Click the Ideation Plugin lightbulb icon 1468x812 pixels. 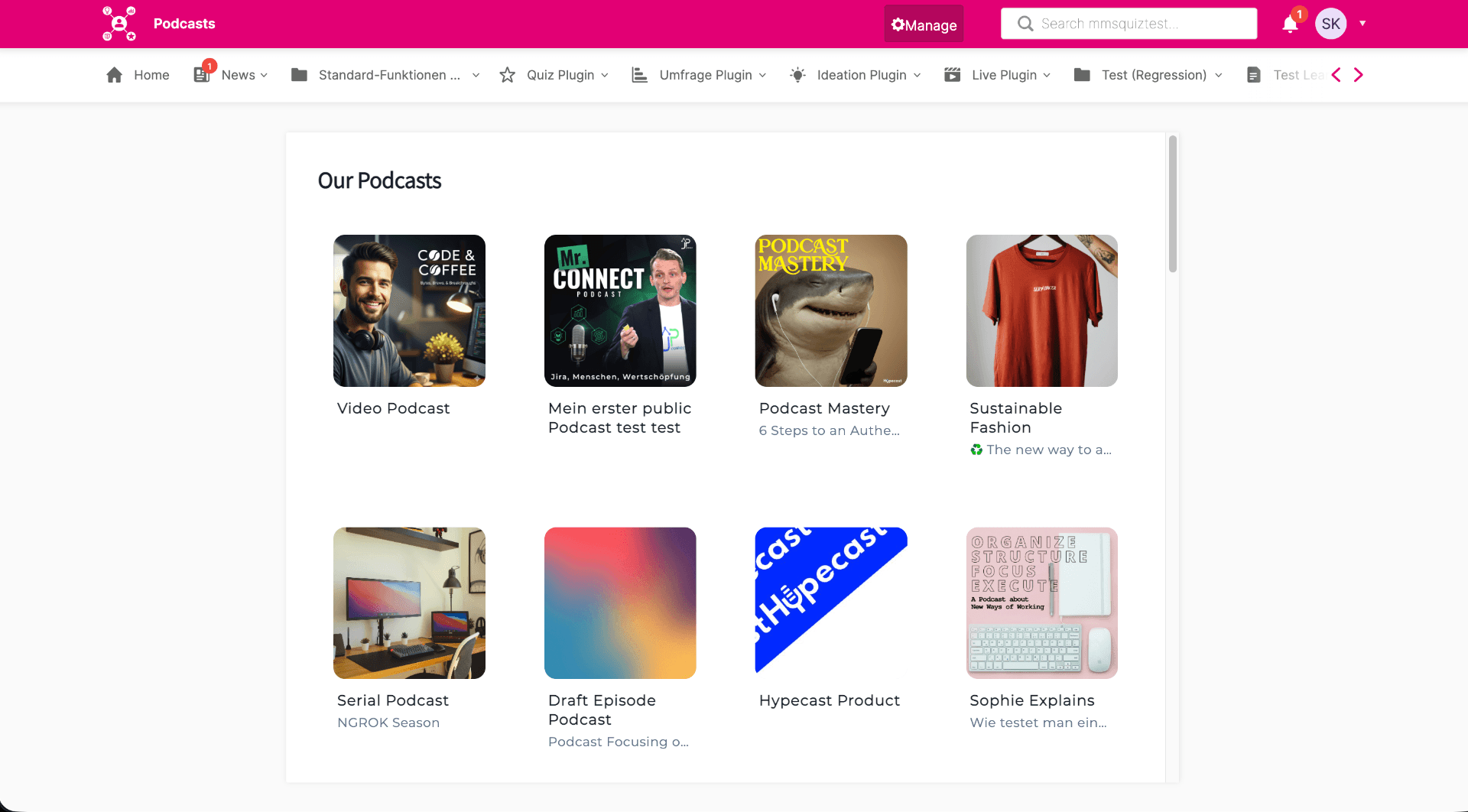click(797, 75)
